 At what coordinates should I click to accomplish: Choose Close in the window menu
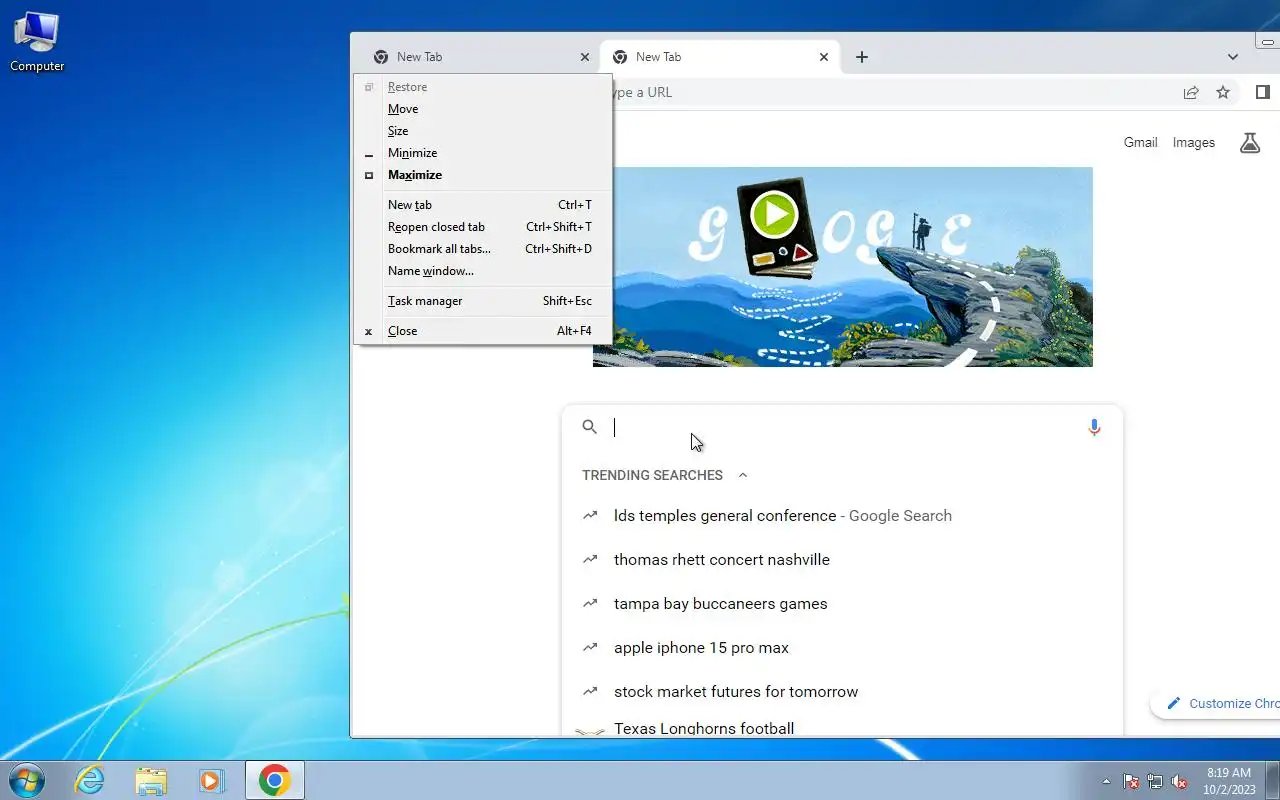(482, 331)
